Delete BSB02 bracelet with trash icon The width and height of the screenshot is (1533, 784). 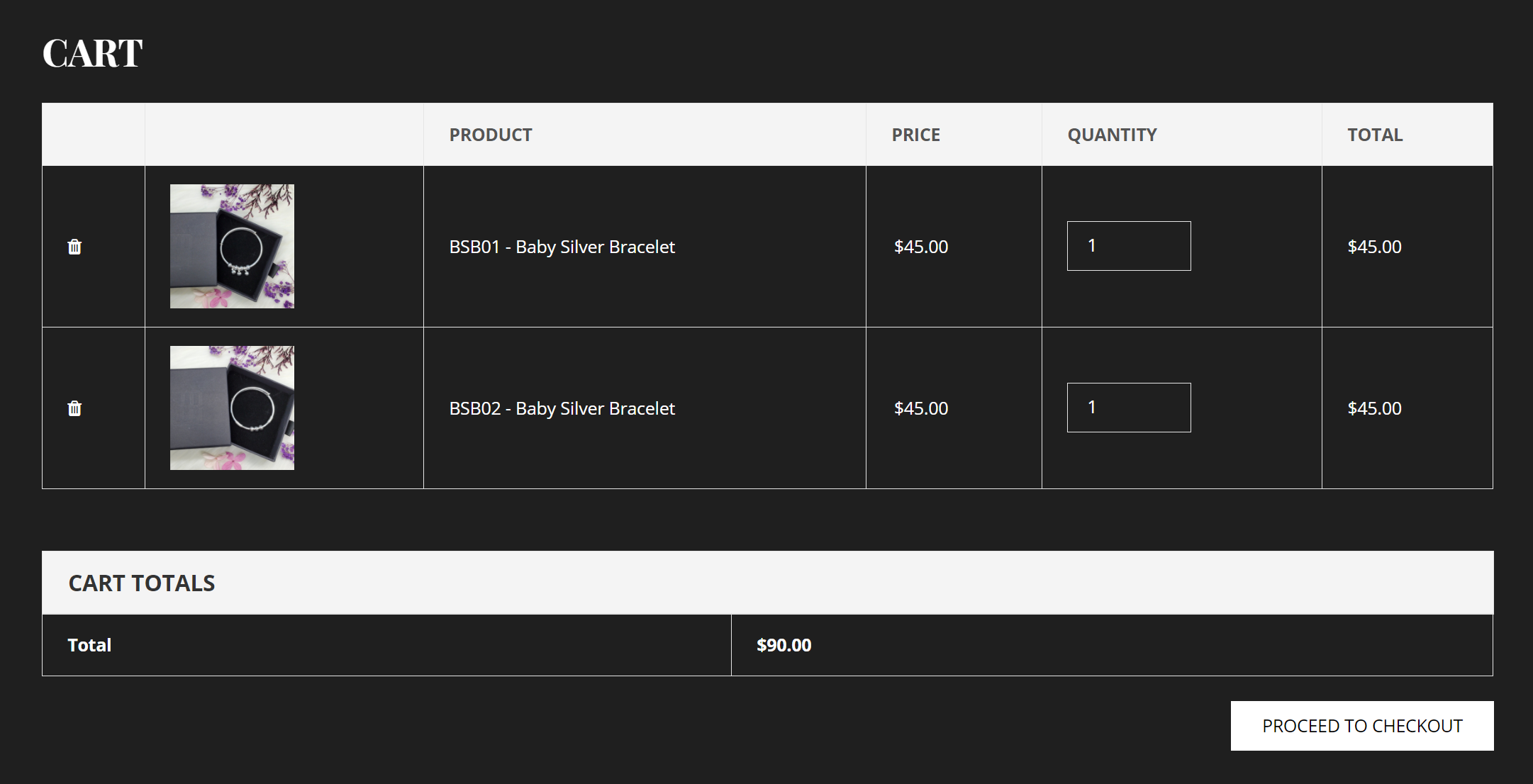coord(74,408)
